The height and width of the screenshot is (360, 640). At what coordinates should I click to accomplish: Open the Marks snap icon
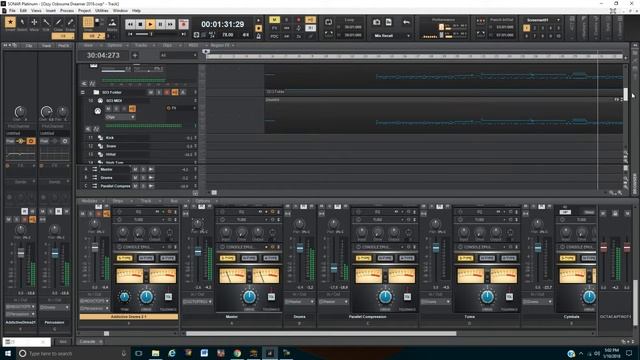click(112, 22)
